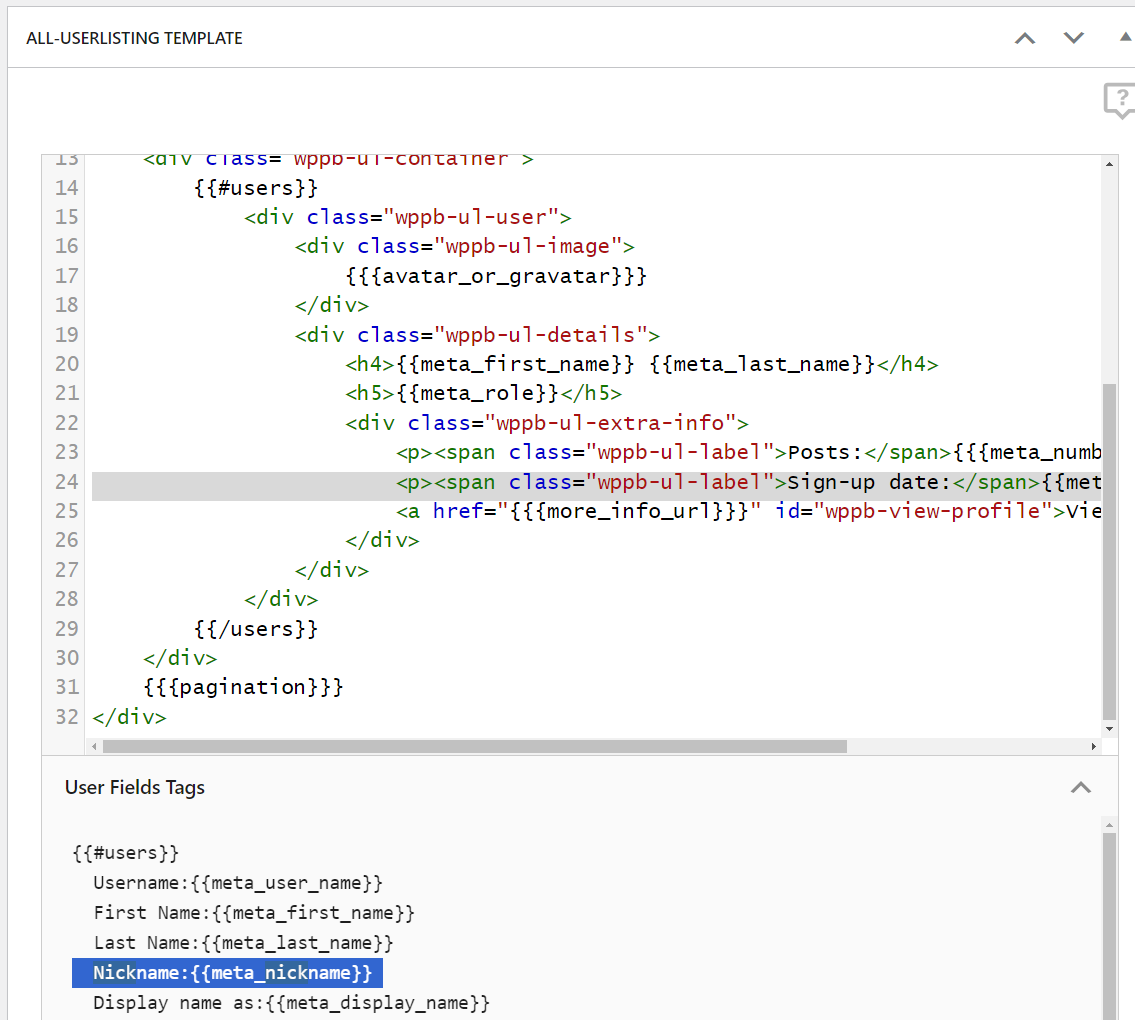Select the Username:{{meta_user_name}} tag
Screen dimensions: 1135x1020
coord(238,883)
